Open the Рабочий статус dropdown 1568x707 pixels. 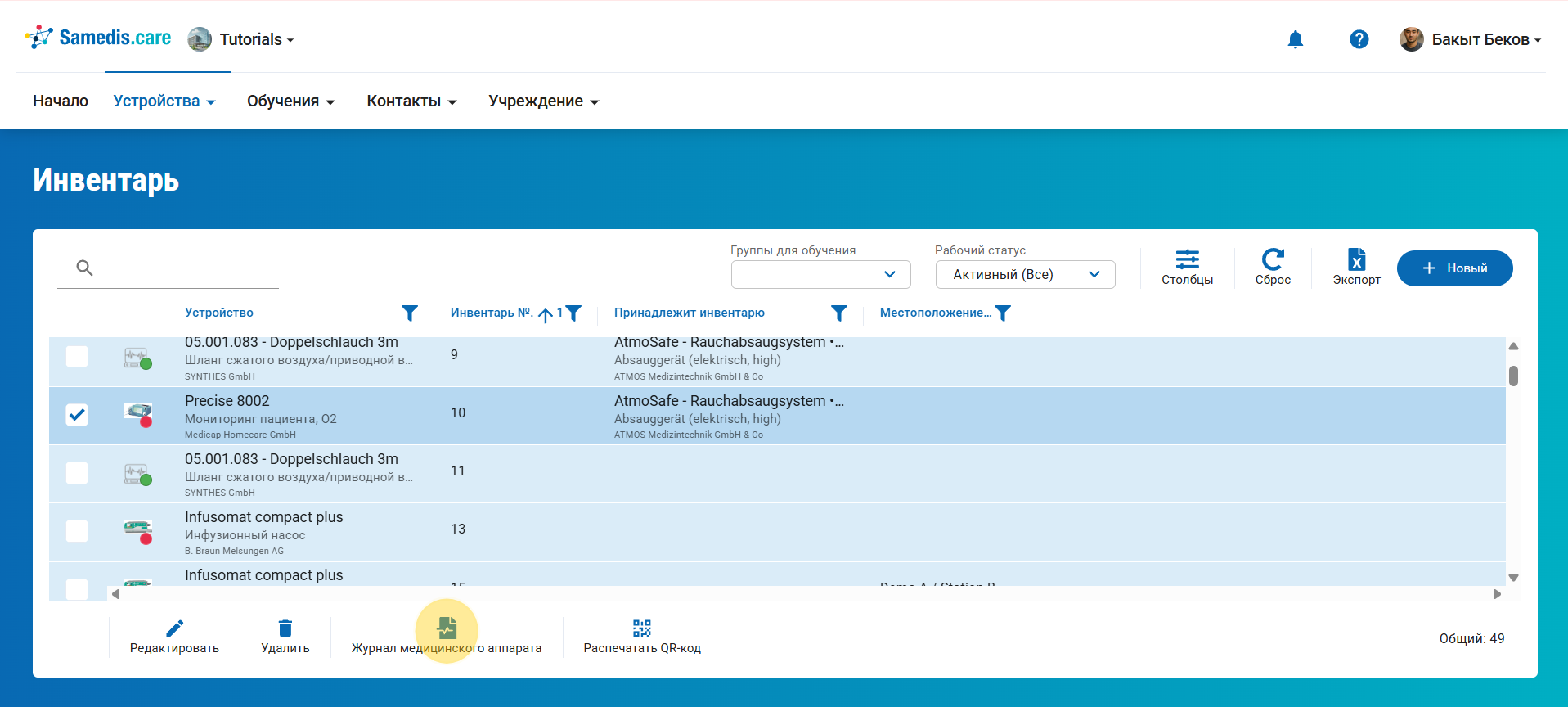1025,274
